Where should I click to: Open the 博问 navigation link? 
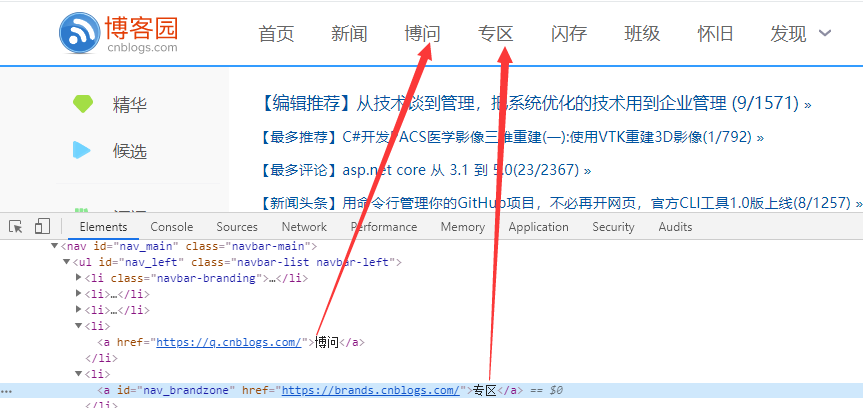[x=422, y=33]
